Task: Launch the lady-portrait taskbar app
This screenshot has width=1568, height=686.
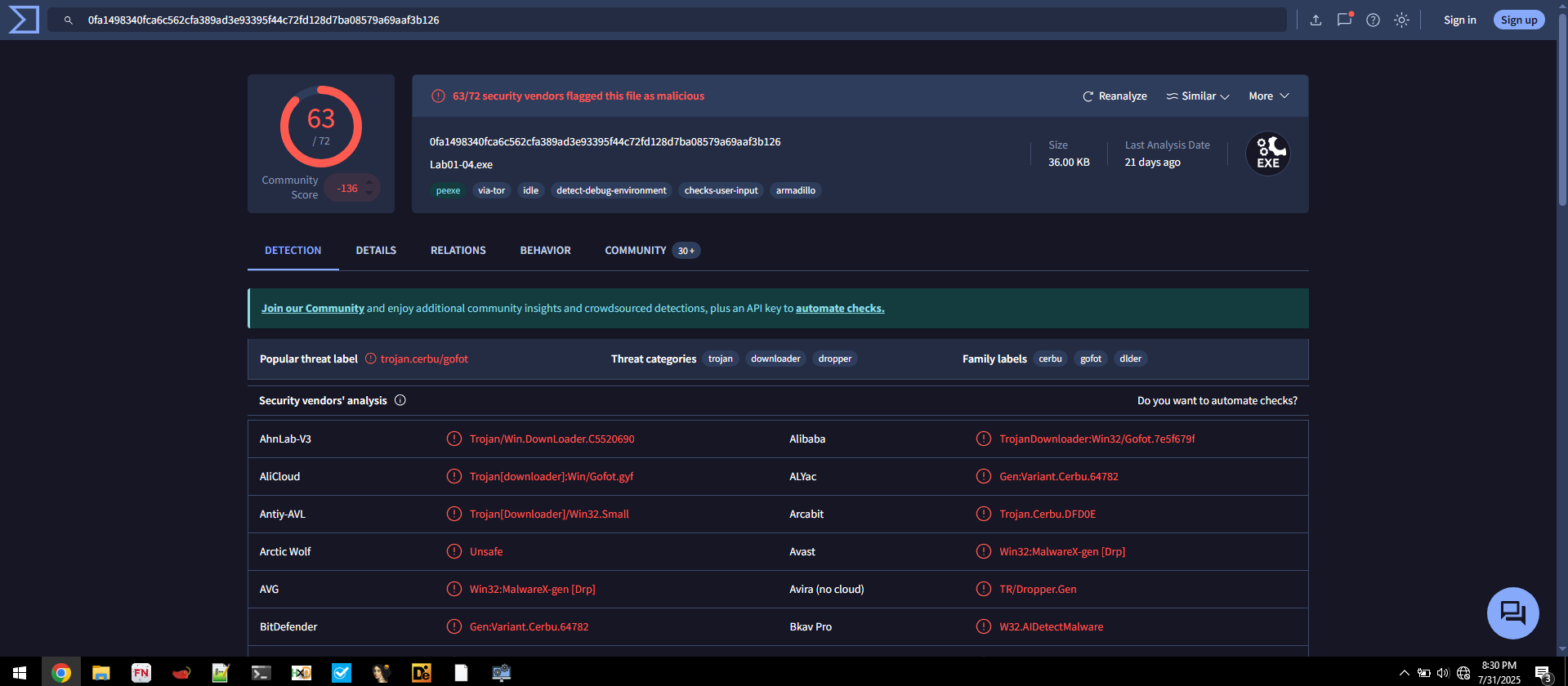Action: tap(381, 673)
